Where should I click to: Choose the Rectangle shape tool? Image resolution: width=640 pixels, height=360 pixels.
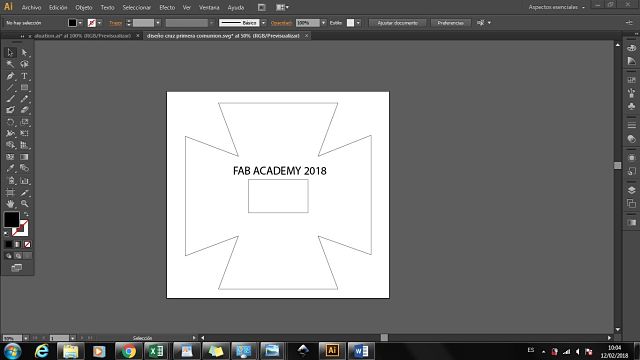(x=24, y=87)
